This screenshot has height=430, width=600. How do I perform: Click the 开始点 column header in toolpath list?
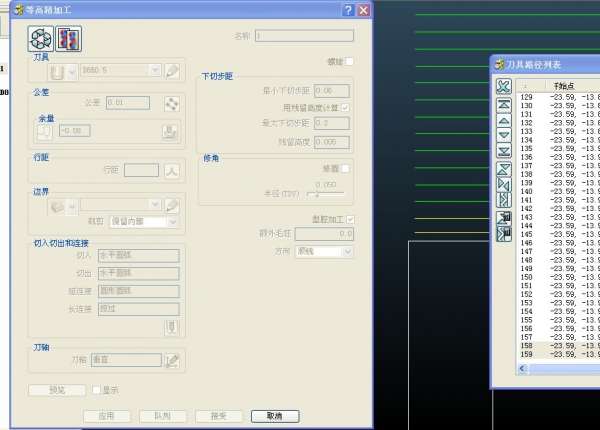(564, 86)
